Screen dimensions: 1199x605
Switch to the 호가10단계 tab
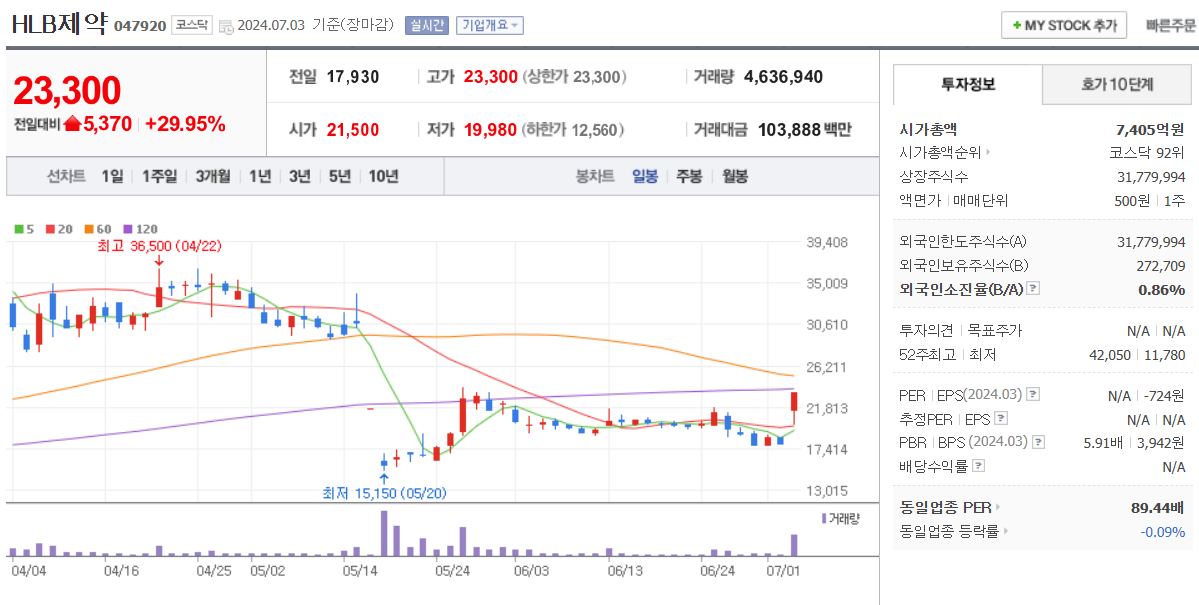point(1117,85)
